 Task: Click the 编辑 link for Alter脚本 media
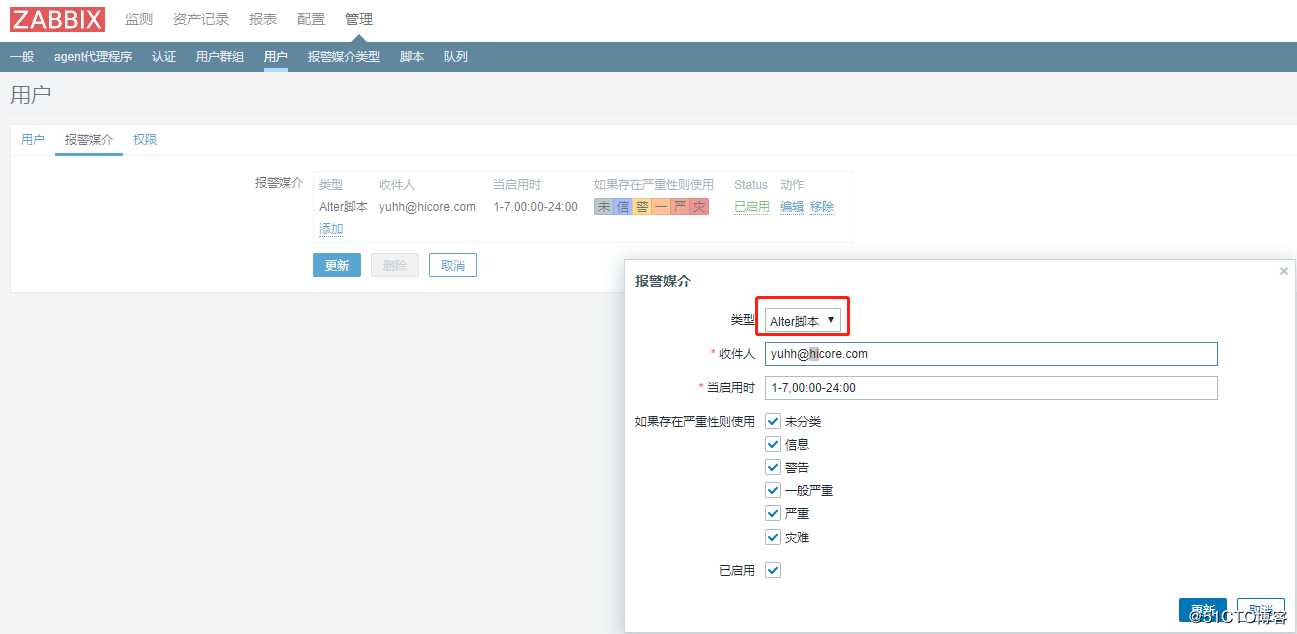pyautogui.click(x=792, y=207)
